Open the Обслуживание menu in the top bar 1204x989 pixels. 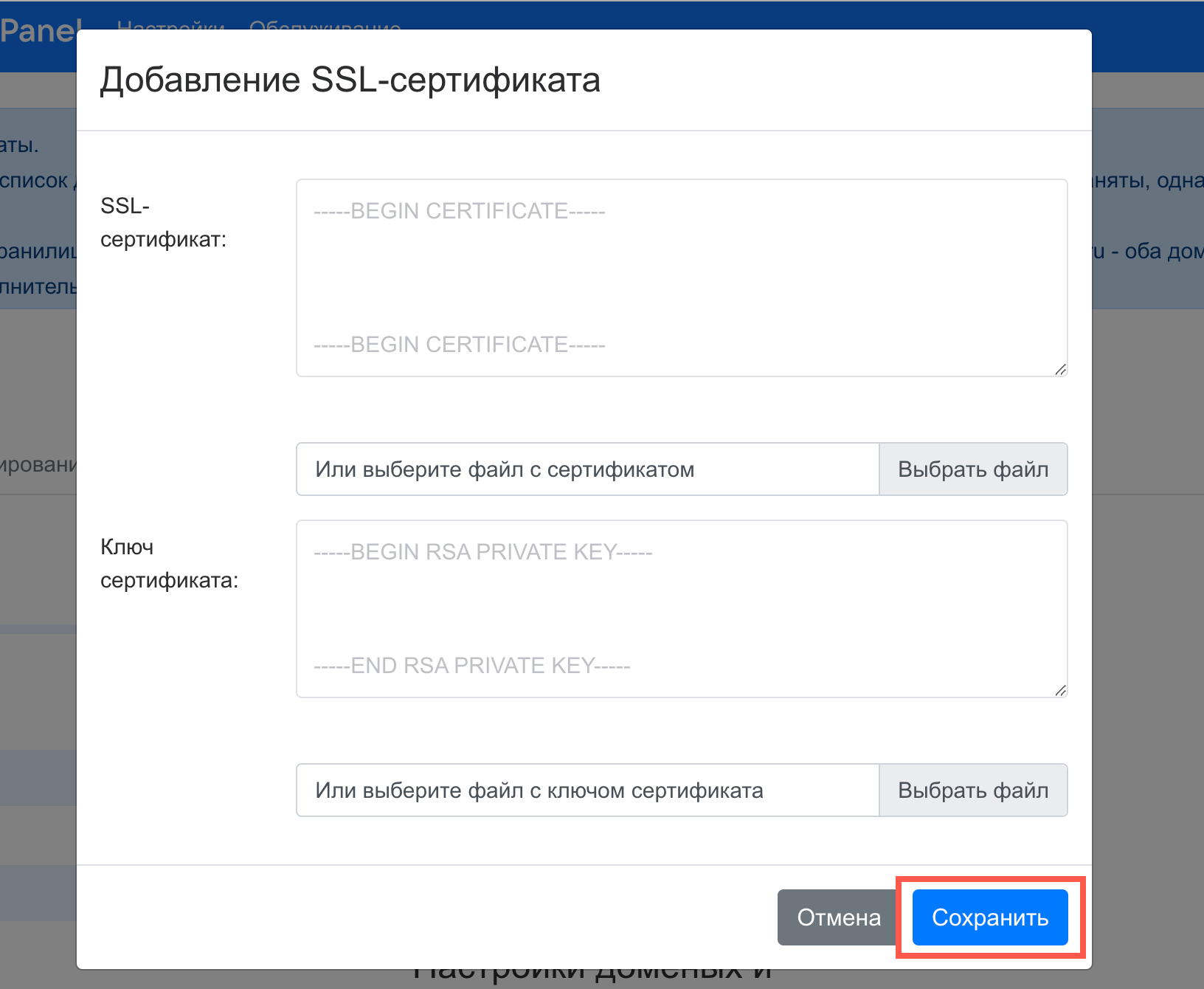tap(325, 25)
